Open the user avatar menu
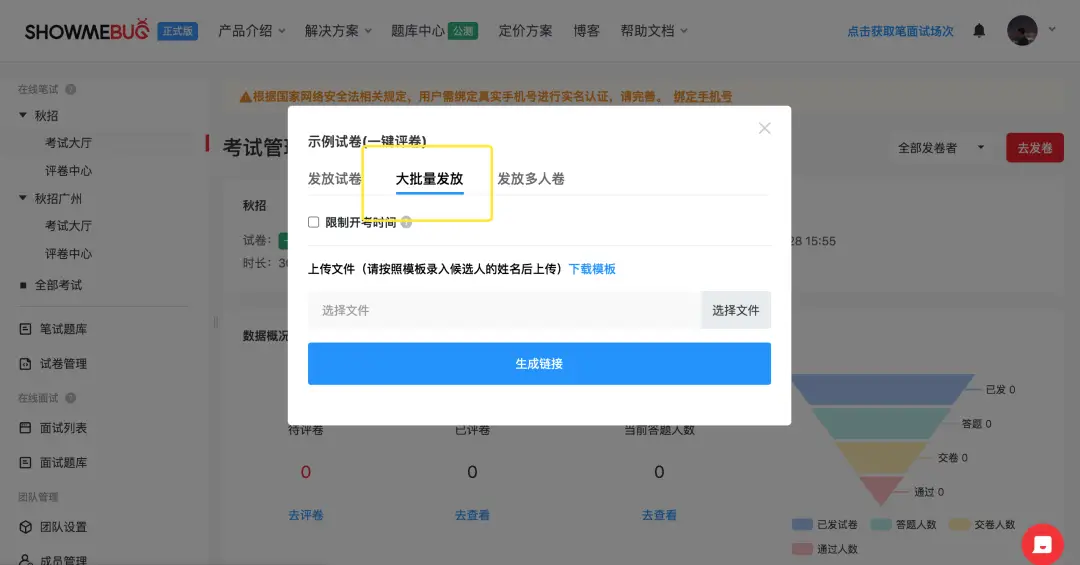This screenshot has width=1080, height=565. [1022, 30]
